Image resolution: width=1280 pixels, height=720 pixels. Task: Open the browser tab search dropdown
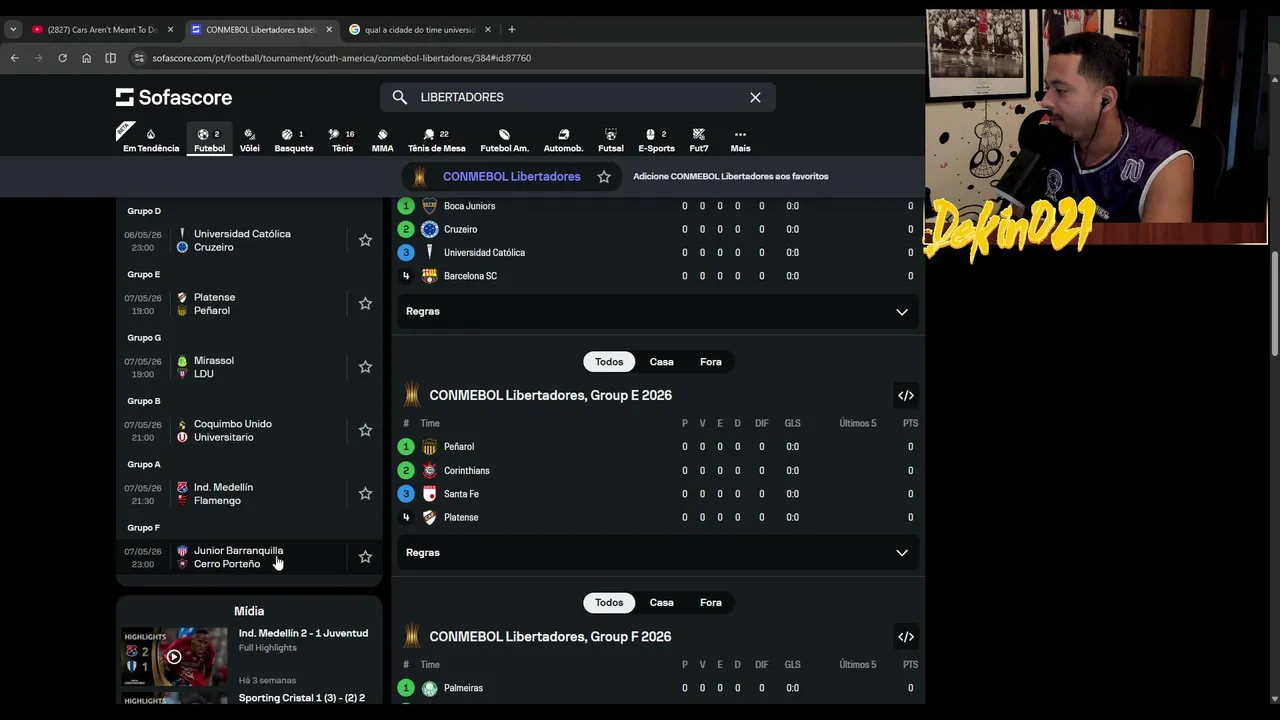click(12, 30)
